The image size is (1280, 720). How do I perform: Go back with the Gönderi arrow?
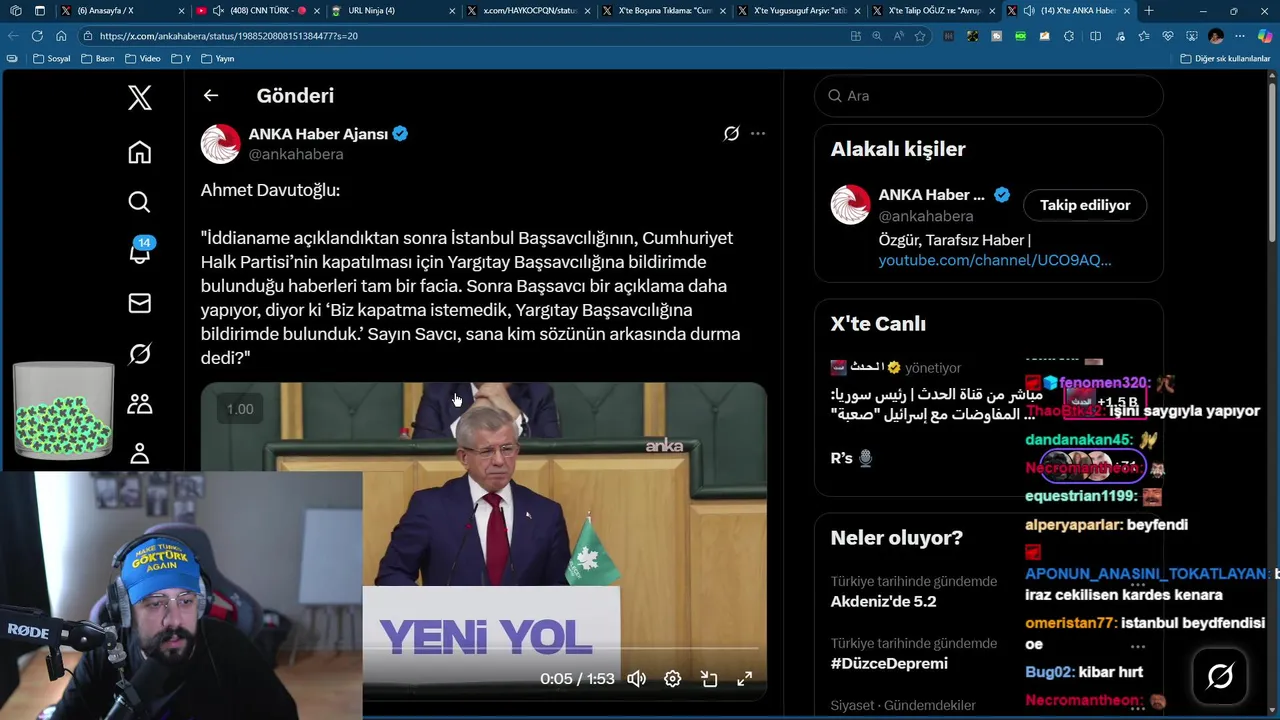210,96
